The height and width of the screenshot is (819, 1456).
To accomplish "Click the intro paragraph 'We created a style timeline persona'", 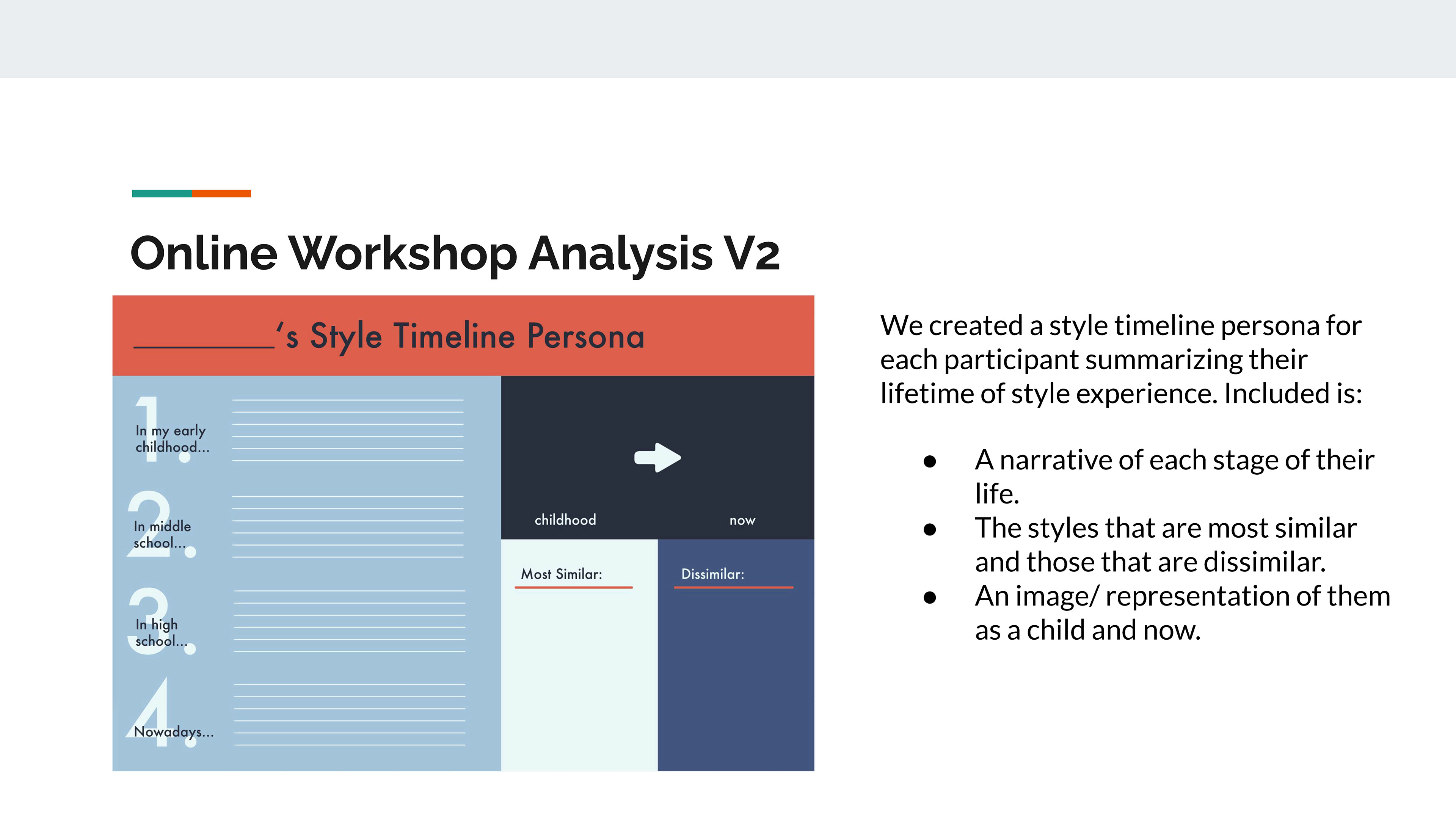I will point(1122,359).
